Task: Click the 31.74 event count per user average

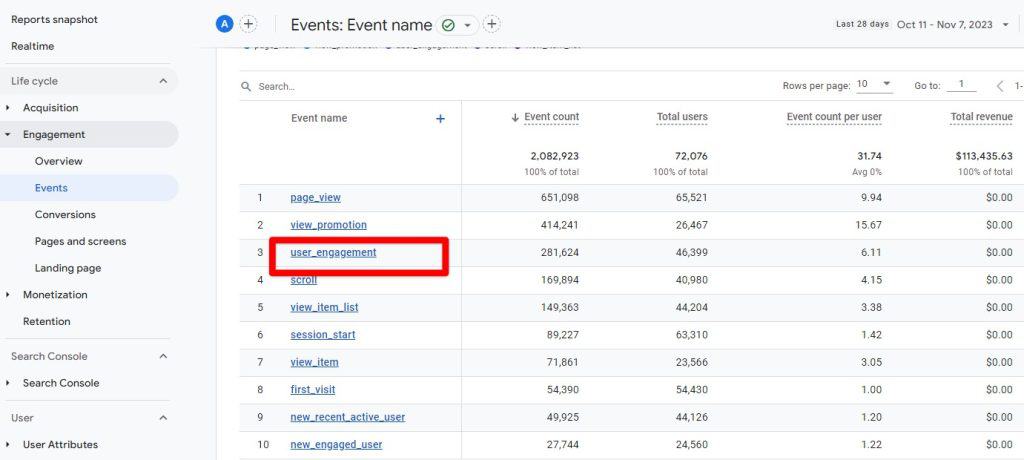Action: point(870,156)
